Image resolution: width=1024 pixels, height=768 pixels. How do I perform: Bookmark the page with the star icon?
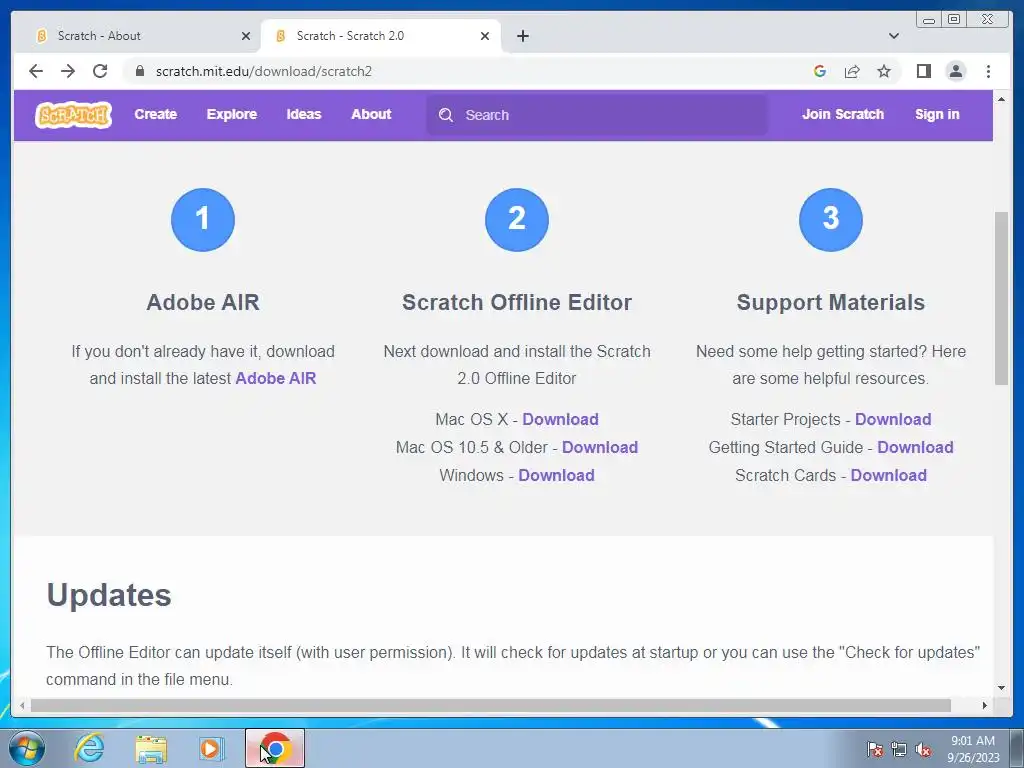tap(884, 71)
